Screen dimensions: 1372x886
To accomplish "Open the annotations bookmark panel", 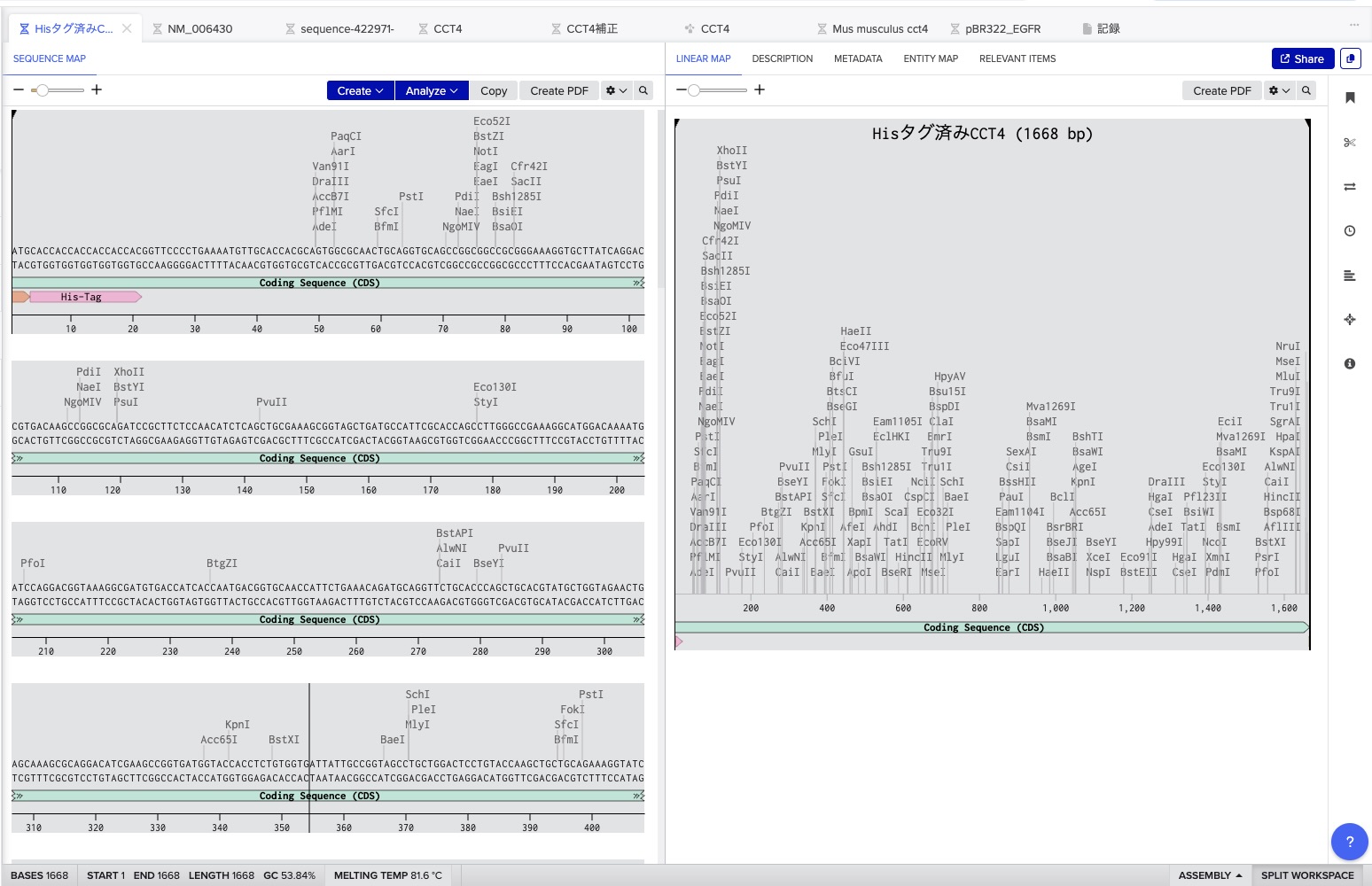I will pos(1349,97).
